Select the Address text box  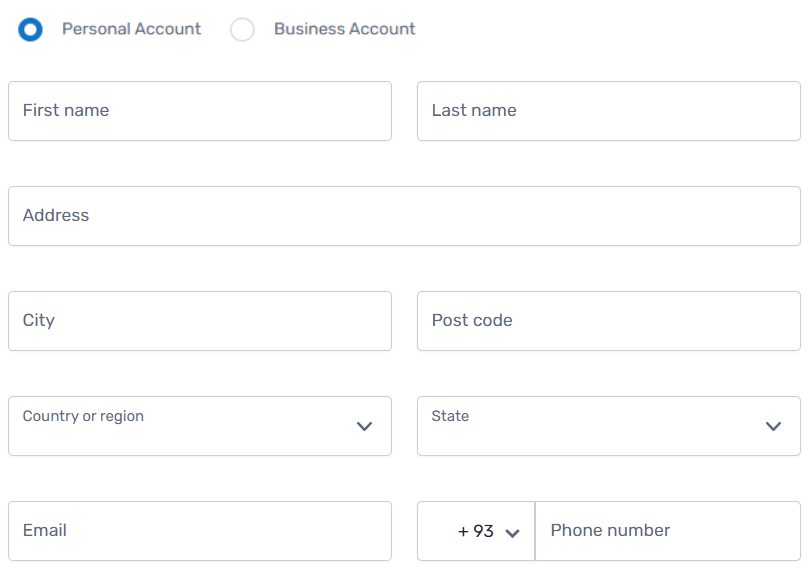[404, 216]
